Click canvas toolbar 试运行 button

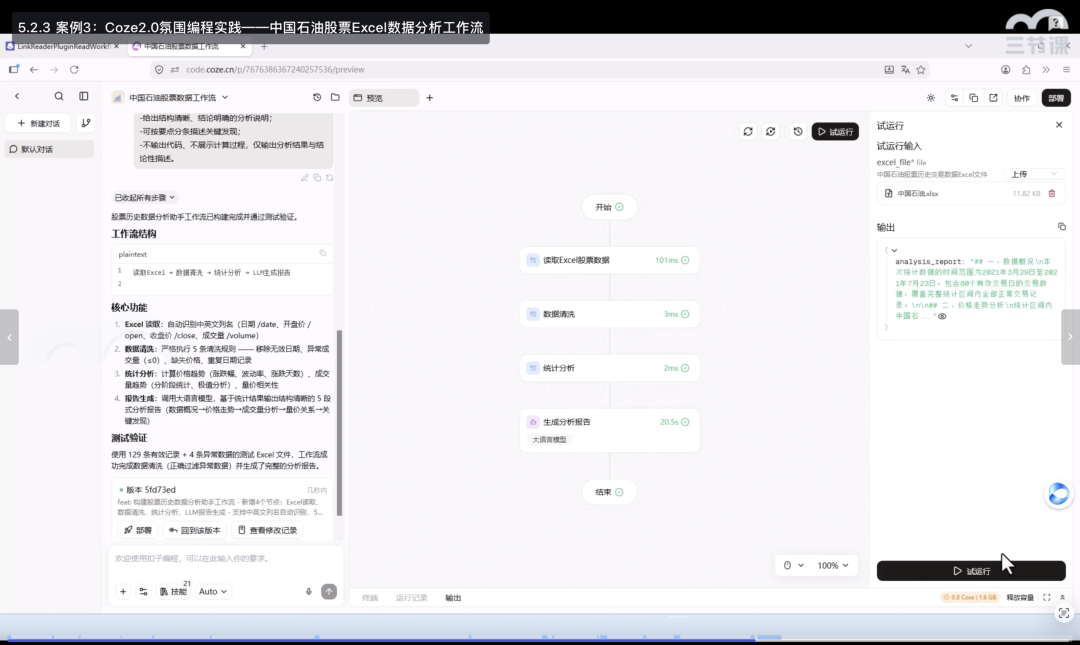tap(835, 132)
